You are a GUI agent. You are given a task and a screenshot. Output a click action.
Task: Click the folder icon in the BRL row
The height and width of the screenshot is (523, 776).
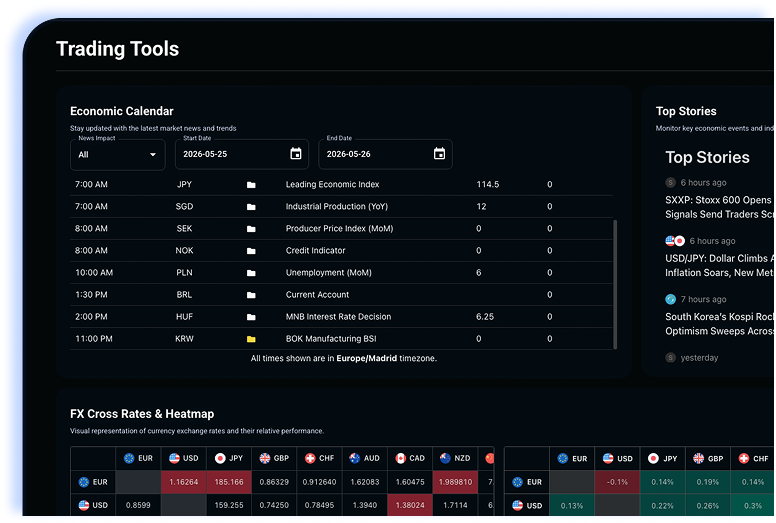pyautogui.click(x=251, y=295)
